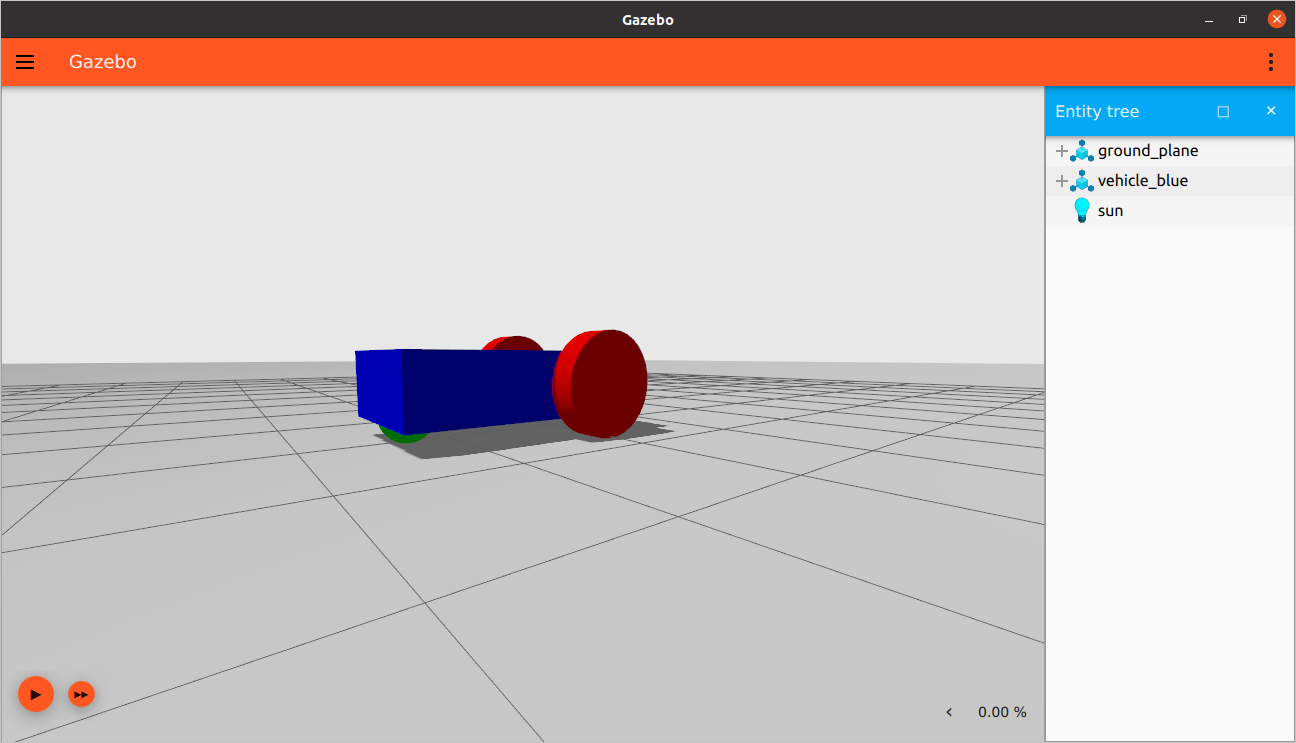Select the ground_plane entity label
Viewport: 1296px width, 743px height.
pos(1148,151)
